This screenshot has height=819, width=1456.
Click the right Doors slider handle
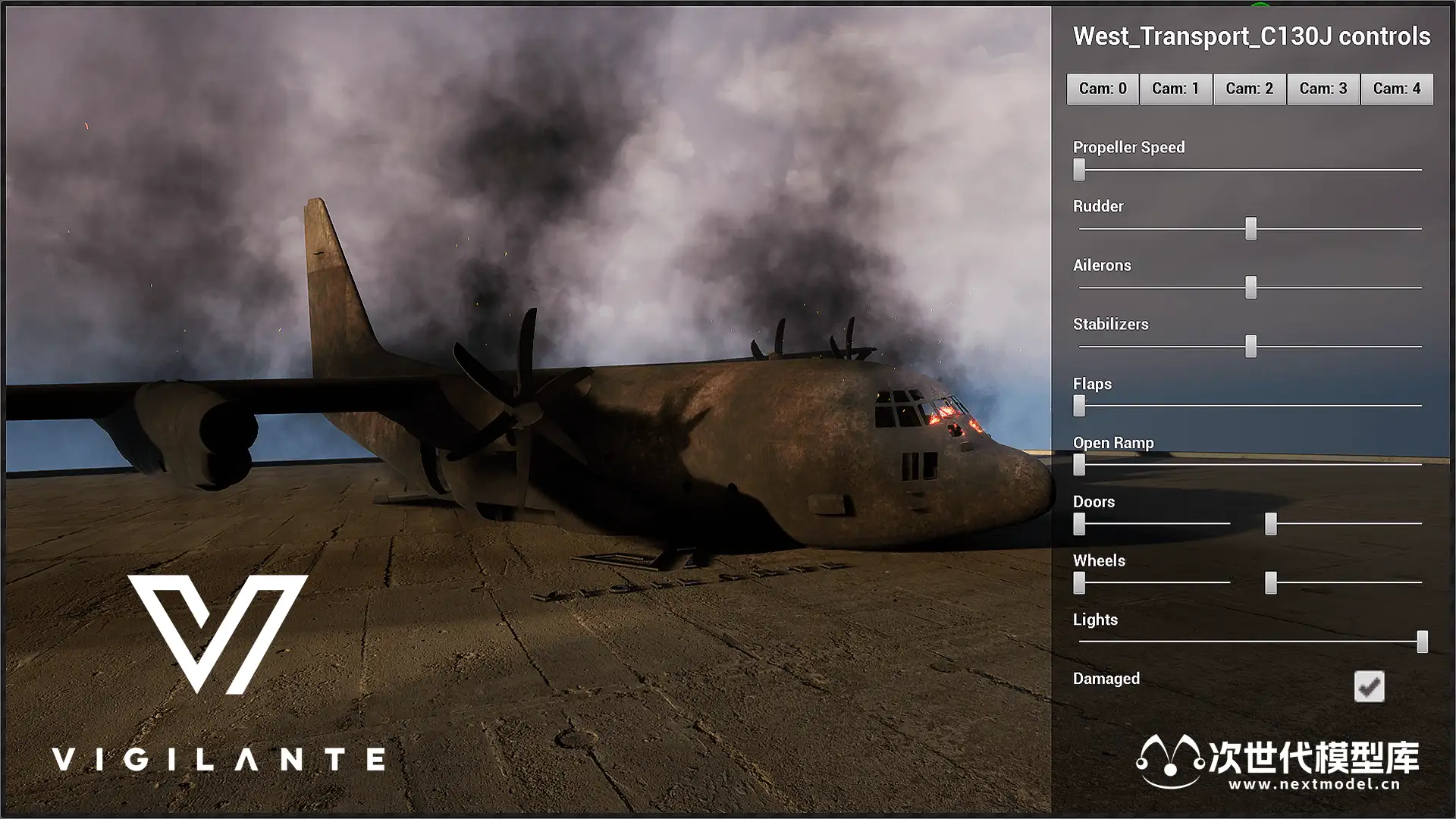[1271, 523]
